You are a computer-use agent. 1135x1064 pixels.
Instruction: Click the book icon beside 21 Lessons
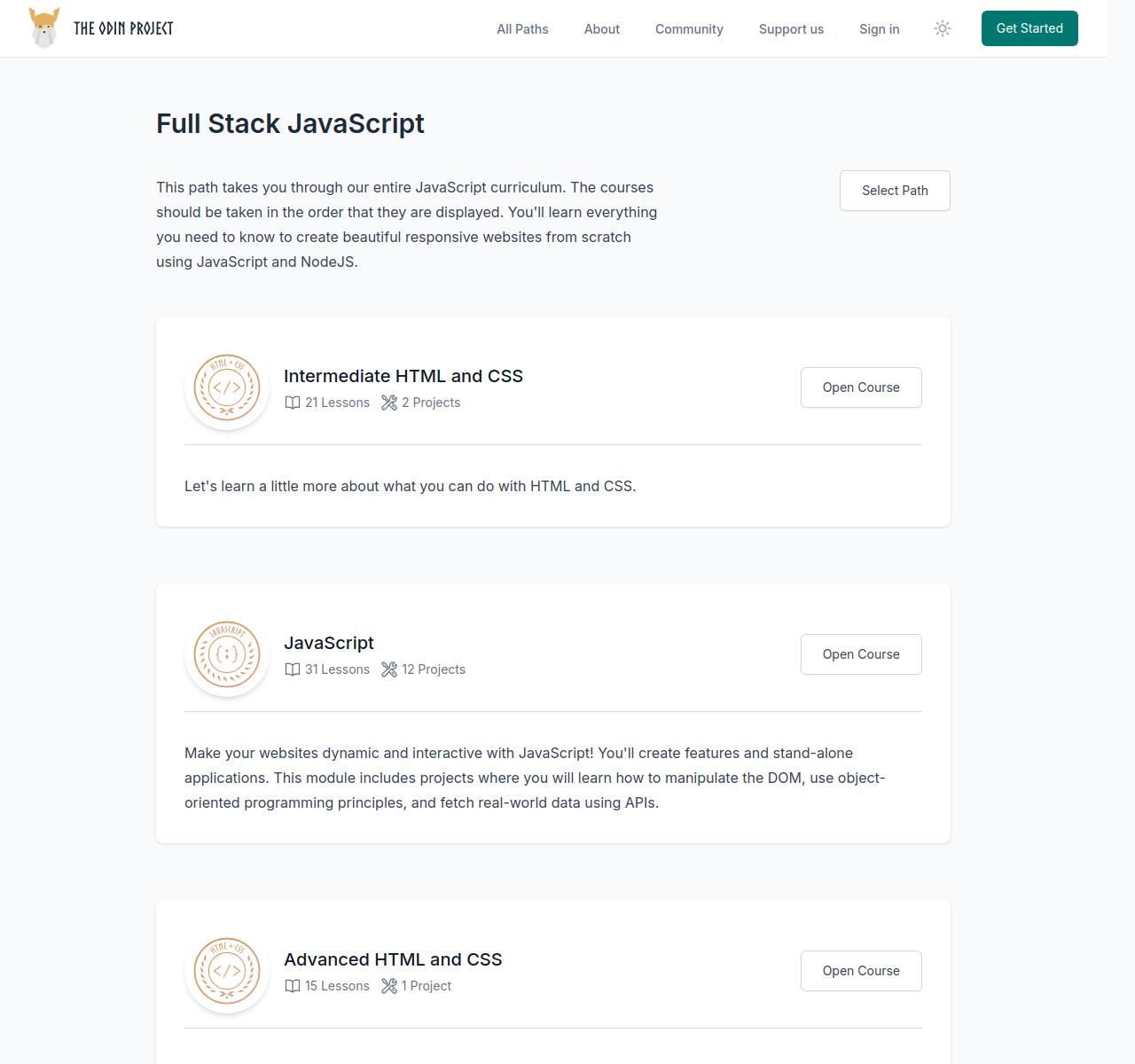[x=293, y=403]
